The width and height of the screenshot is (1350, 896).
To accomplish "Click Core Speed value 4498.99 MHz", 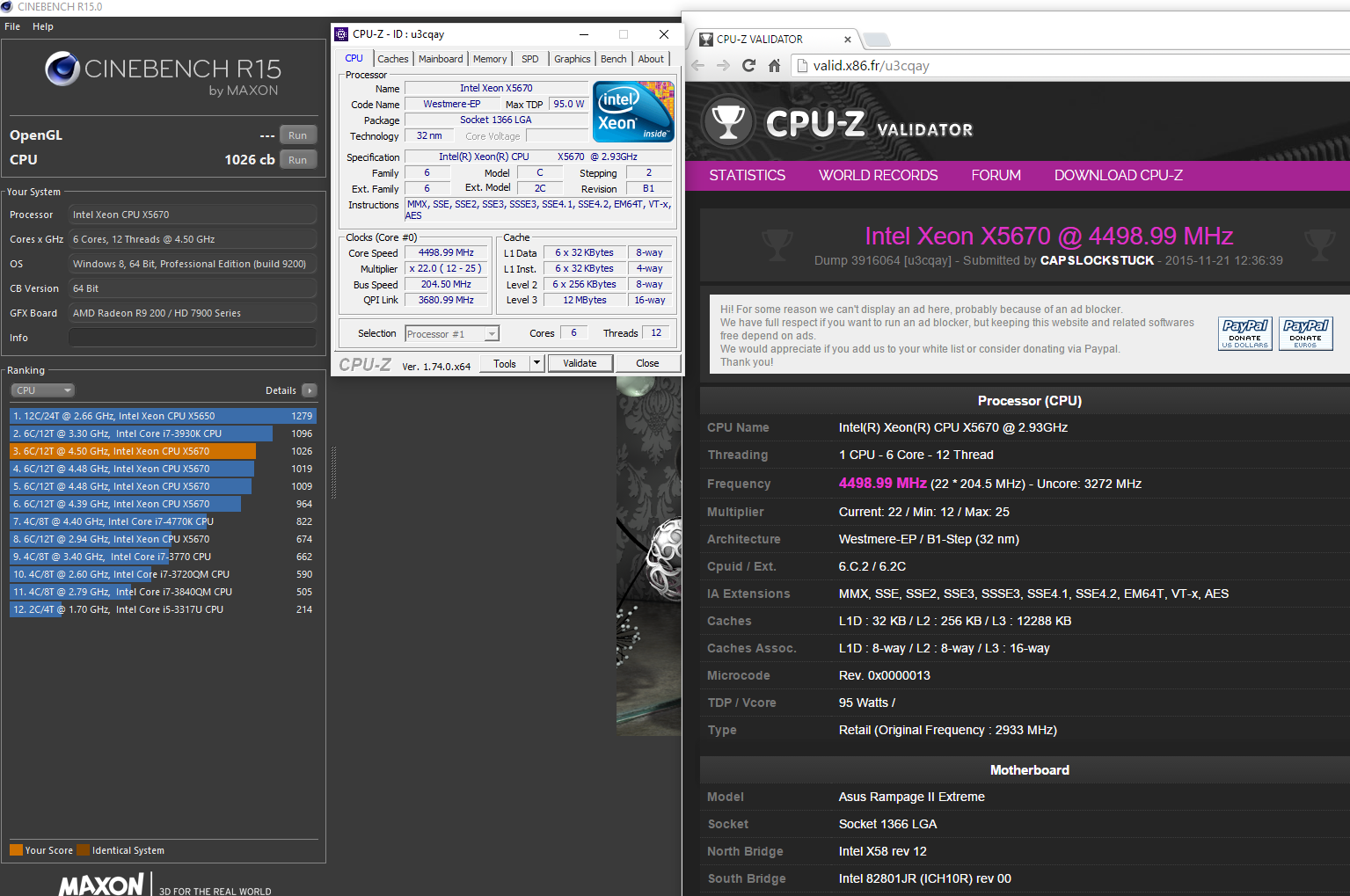I will pyautogui.click(x=446, y=253).
